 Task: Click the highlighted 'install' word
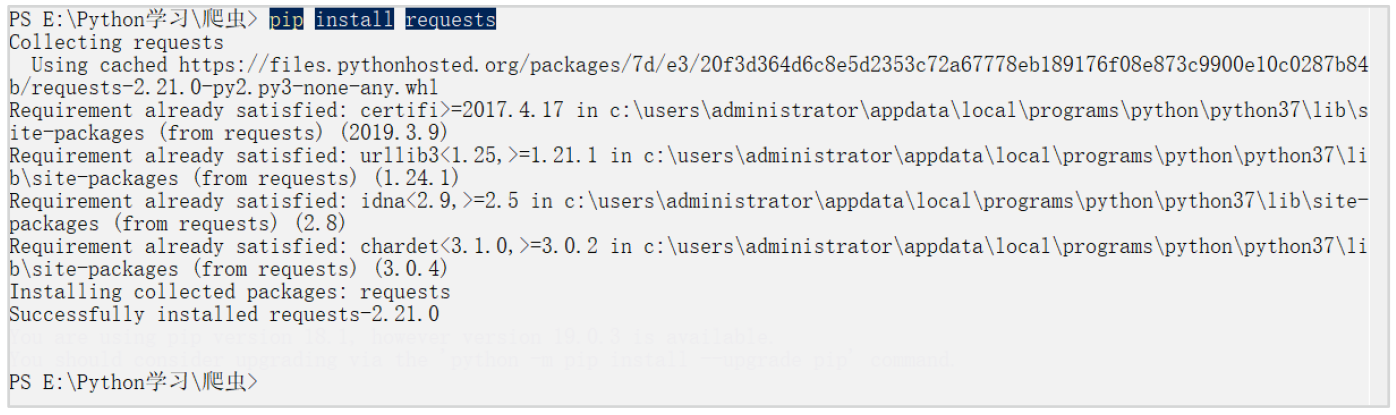[354, 20]
